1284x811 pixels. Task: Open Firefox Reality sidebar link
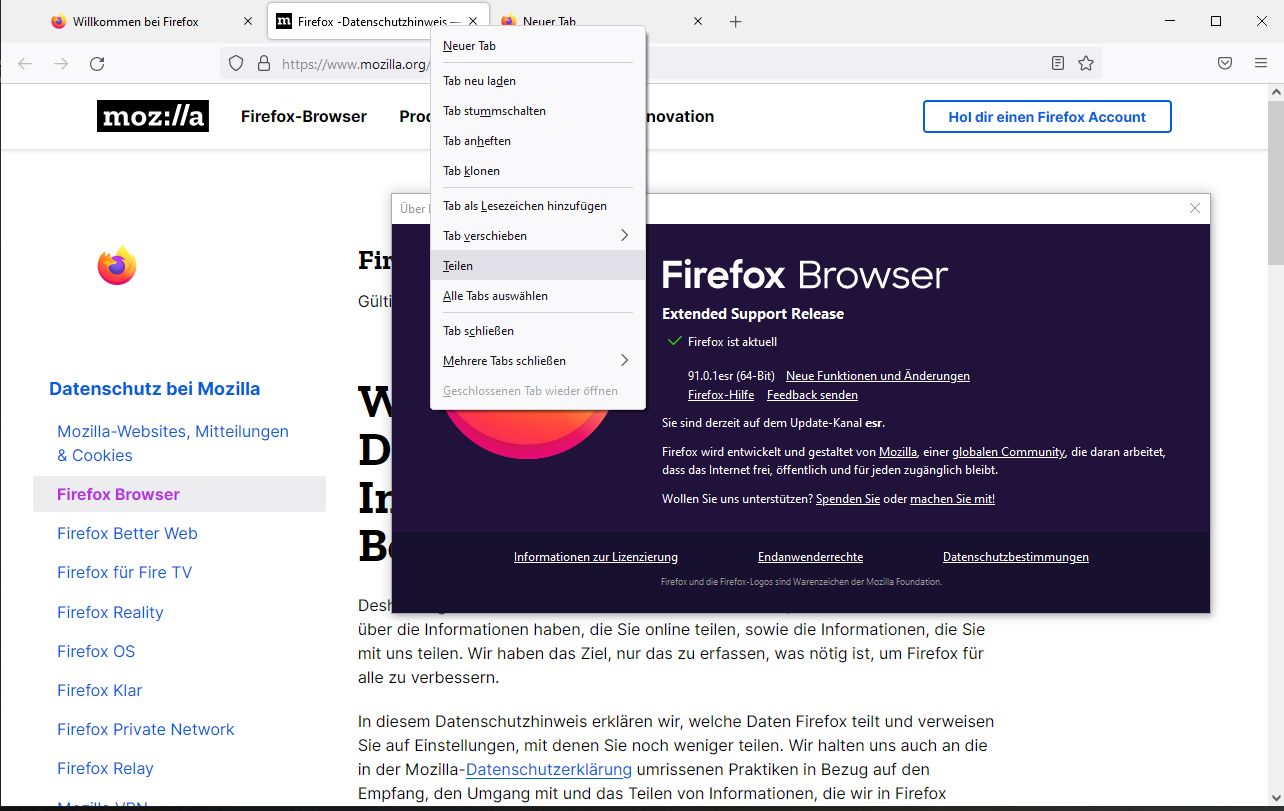pos(110,612)
